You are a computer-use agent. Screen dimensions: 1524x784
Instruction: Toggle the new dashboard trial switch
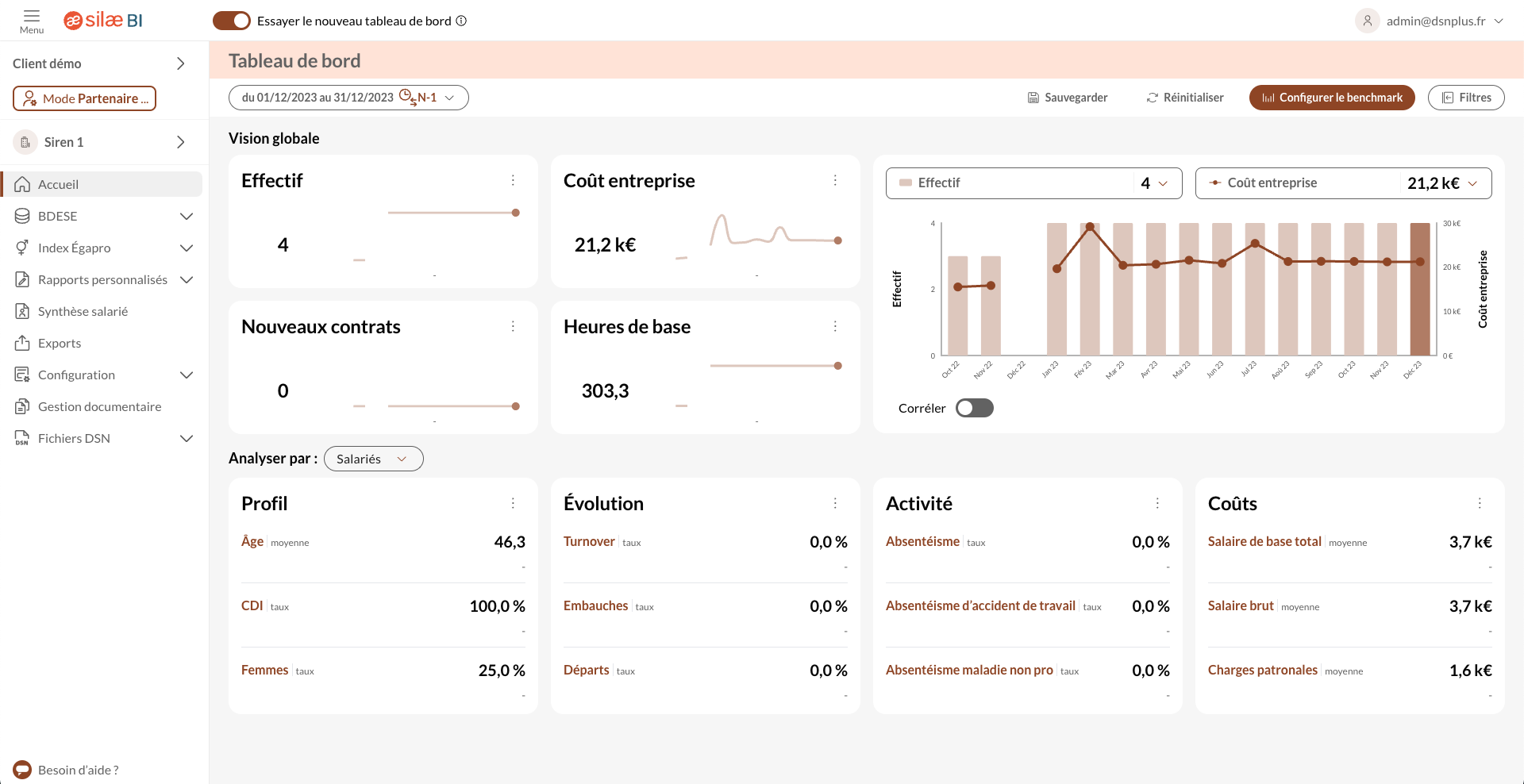[x=232, y=21]
